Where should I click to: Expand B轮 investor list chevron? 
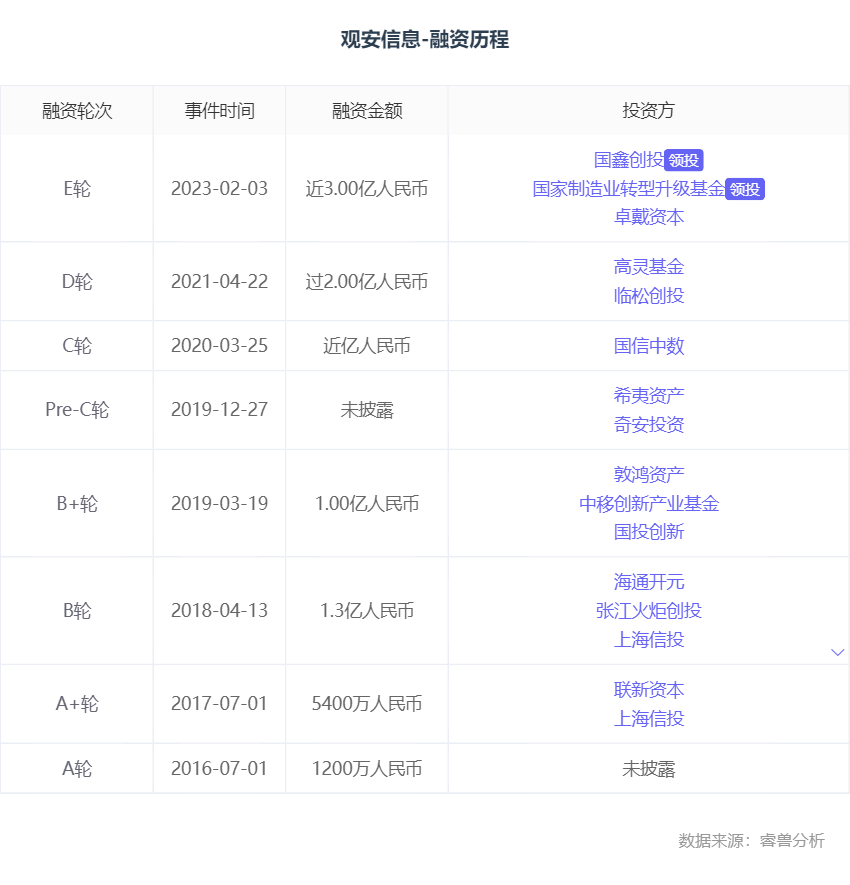[x=838, y=652]
